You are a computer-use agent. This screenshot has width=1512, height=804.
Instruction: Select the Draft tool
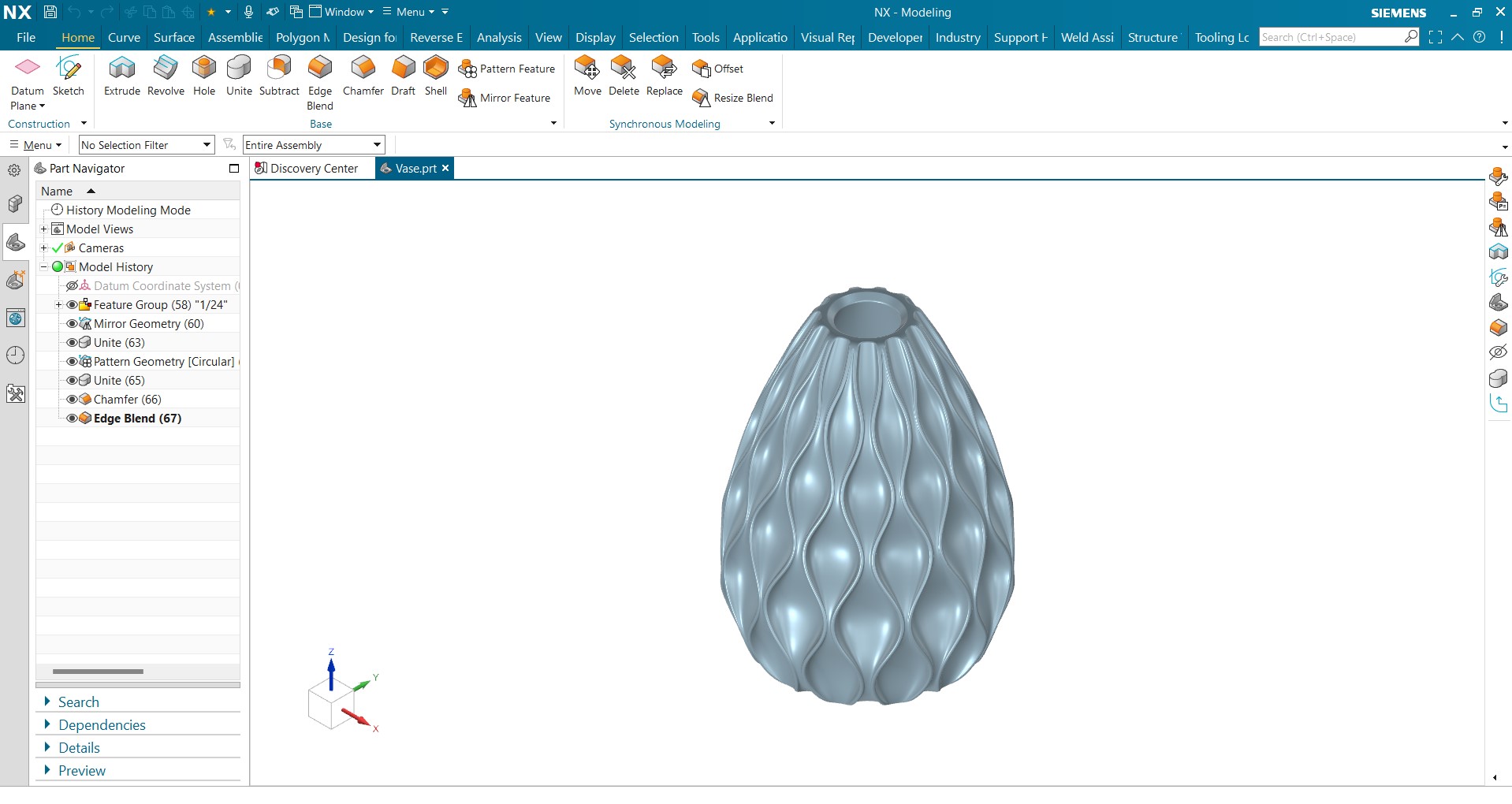coord(403,76)
